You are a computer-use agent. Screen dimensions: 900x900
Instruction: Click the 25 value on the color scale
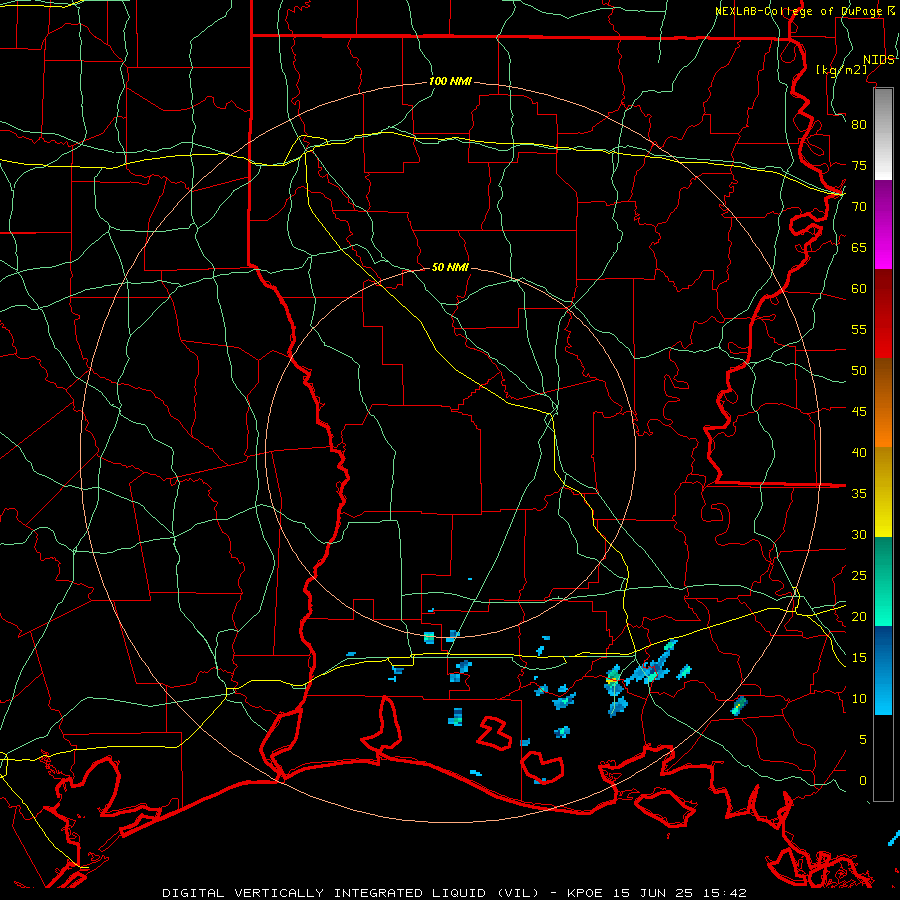pos(859,576)
